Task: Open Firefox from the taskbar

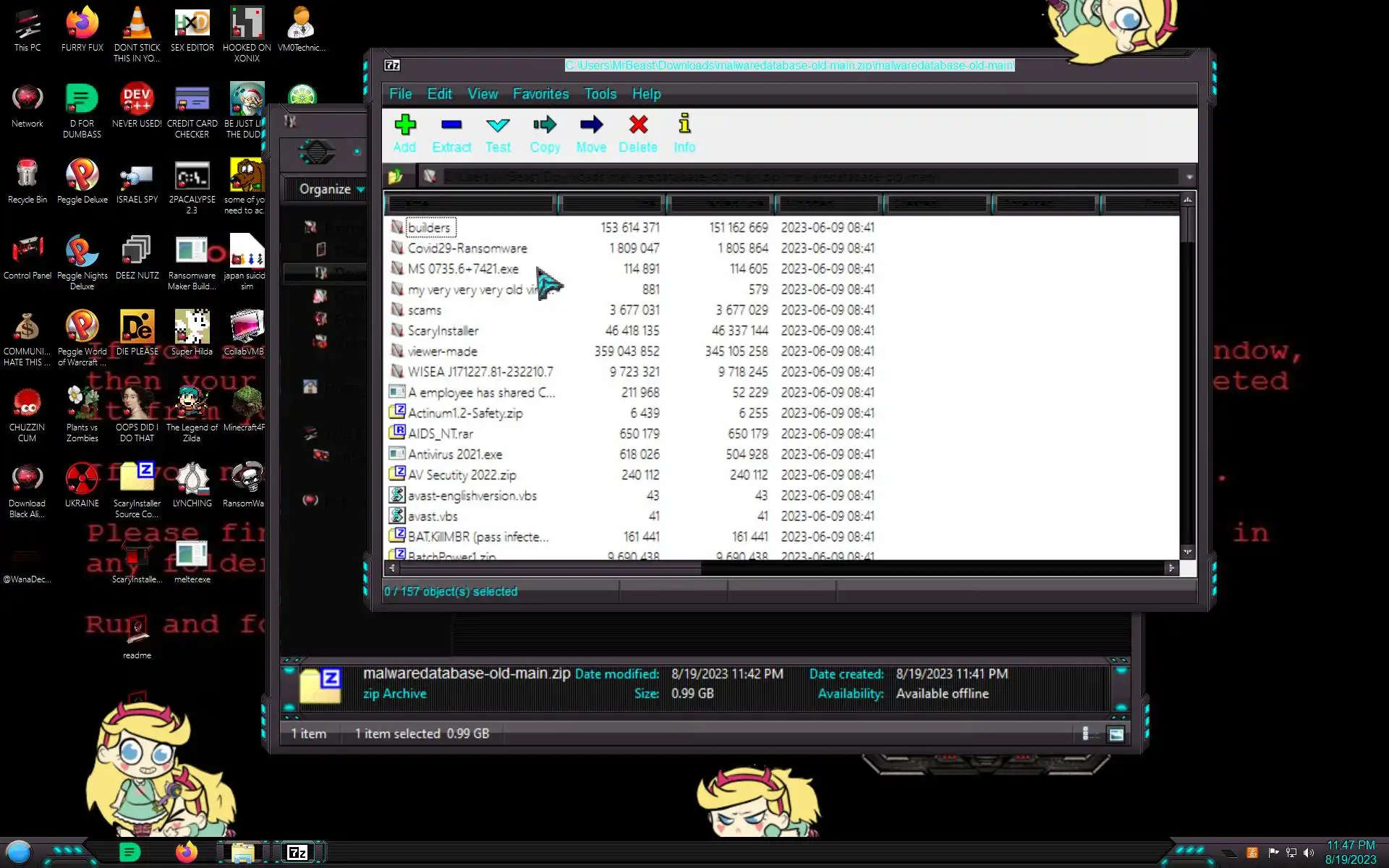Action: (187, 852)
